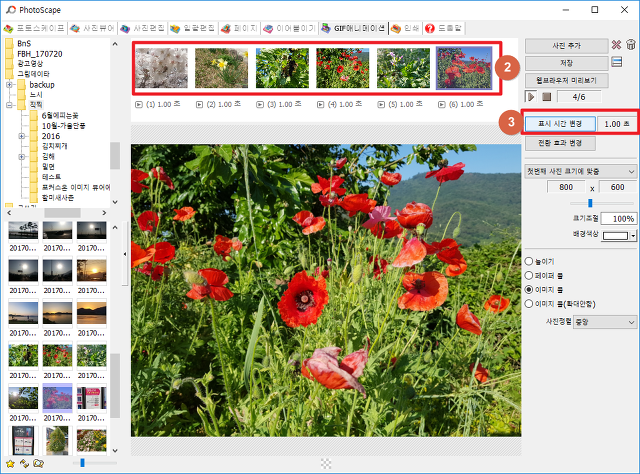Screen dimensions: 640x474
Task: Click the 표시 시간 변경 button
Action: click(x=560, y=124)
